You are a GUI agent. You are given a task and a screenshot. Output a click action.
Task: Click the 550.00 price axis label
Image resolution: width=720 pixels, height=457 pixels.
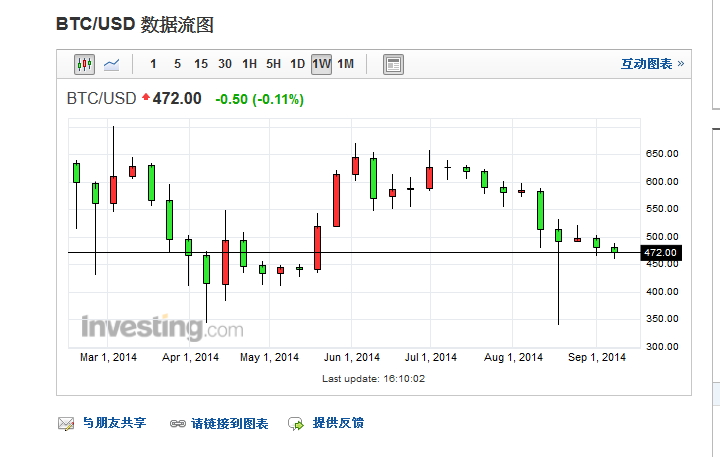point(662,209)
